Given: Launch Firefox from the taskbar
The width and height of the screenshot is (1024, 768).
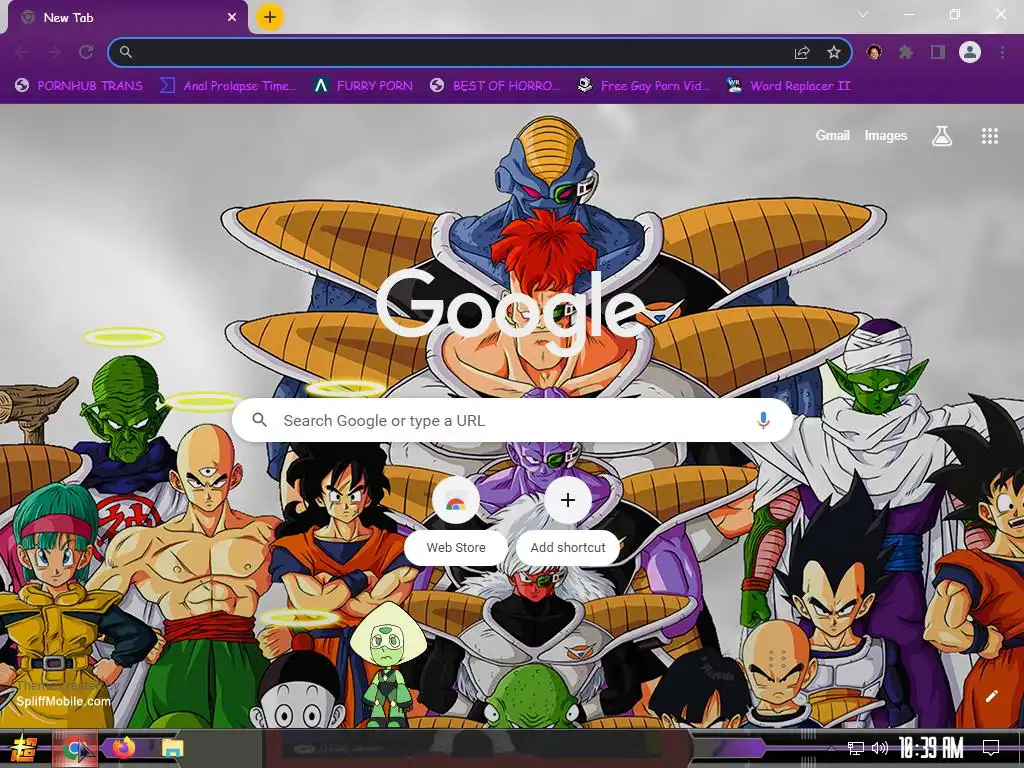Looking at the screenshot, I should (x=123, y=748).
